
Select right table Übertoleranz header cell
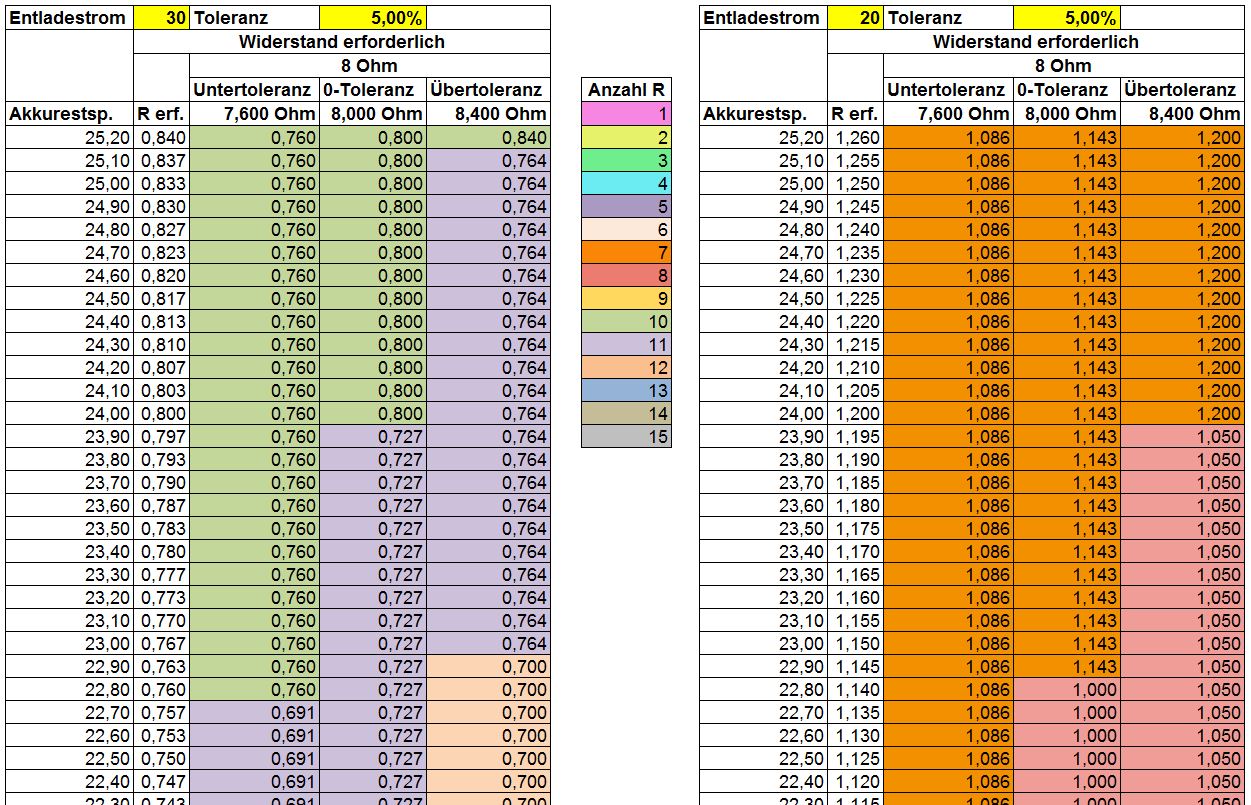click(1184, 90)
